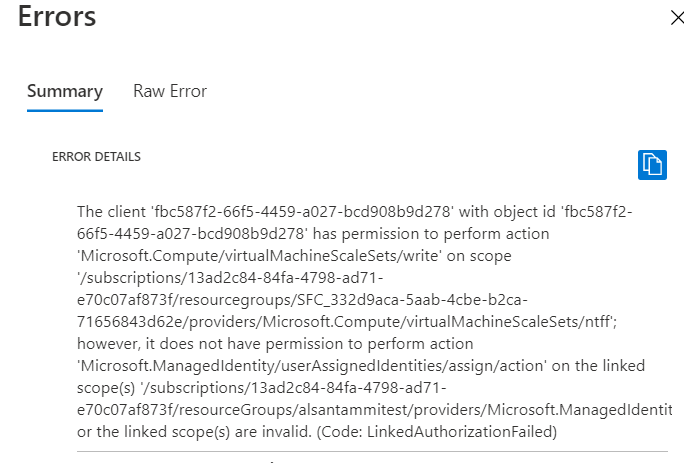
Task: Click 'has permission to perform action' text
Action: 440,234
